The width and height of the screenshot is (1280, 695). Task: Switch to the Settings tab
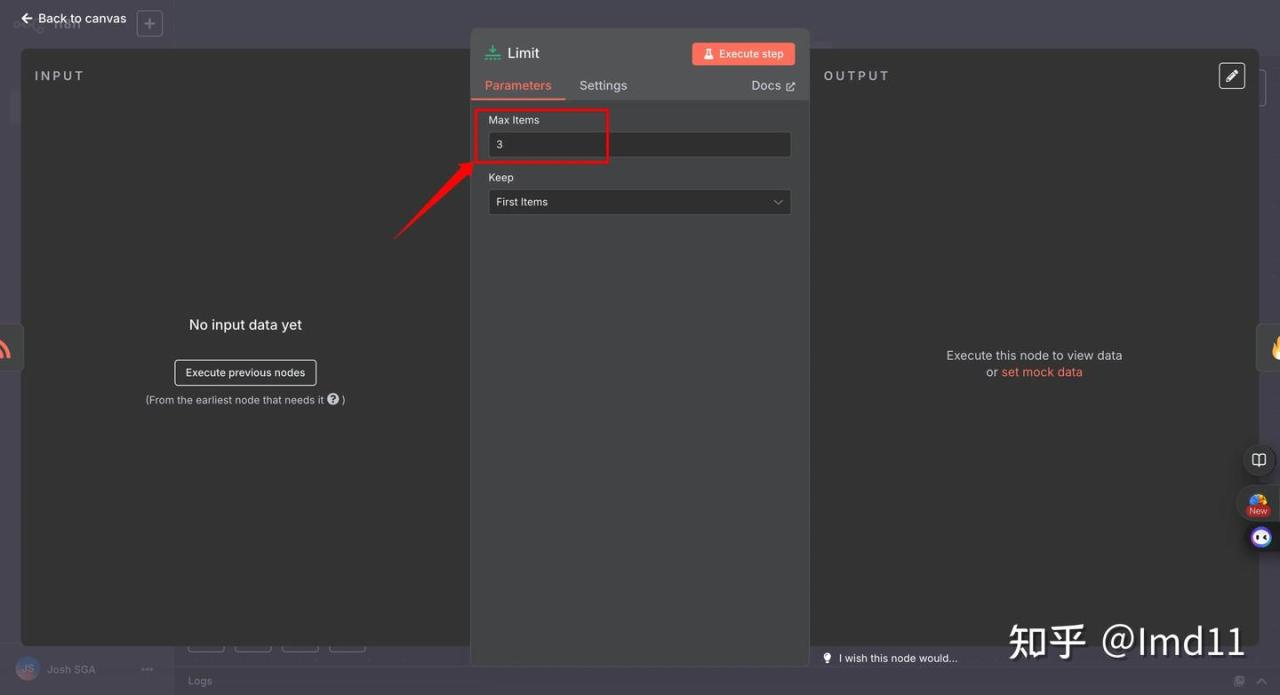[603, 86]
